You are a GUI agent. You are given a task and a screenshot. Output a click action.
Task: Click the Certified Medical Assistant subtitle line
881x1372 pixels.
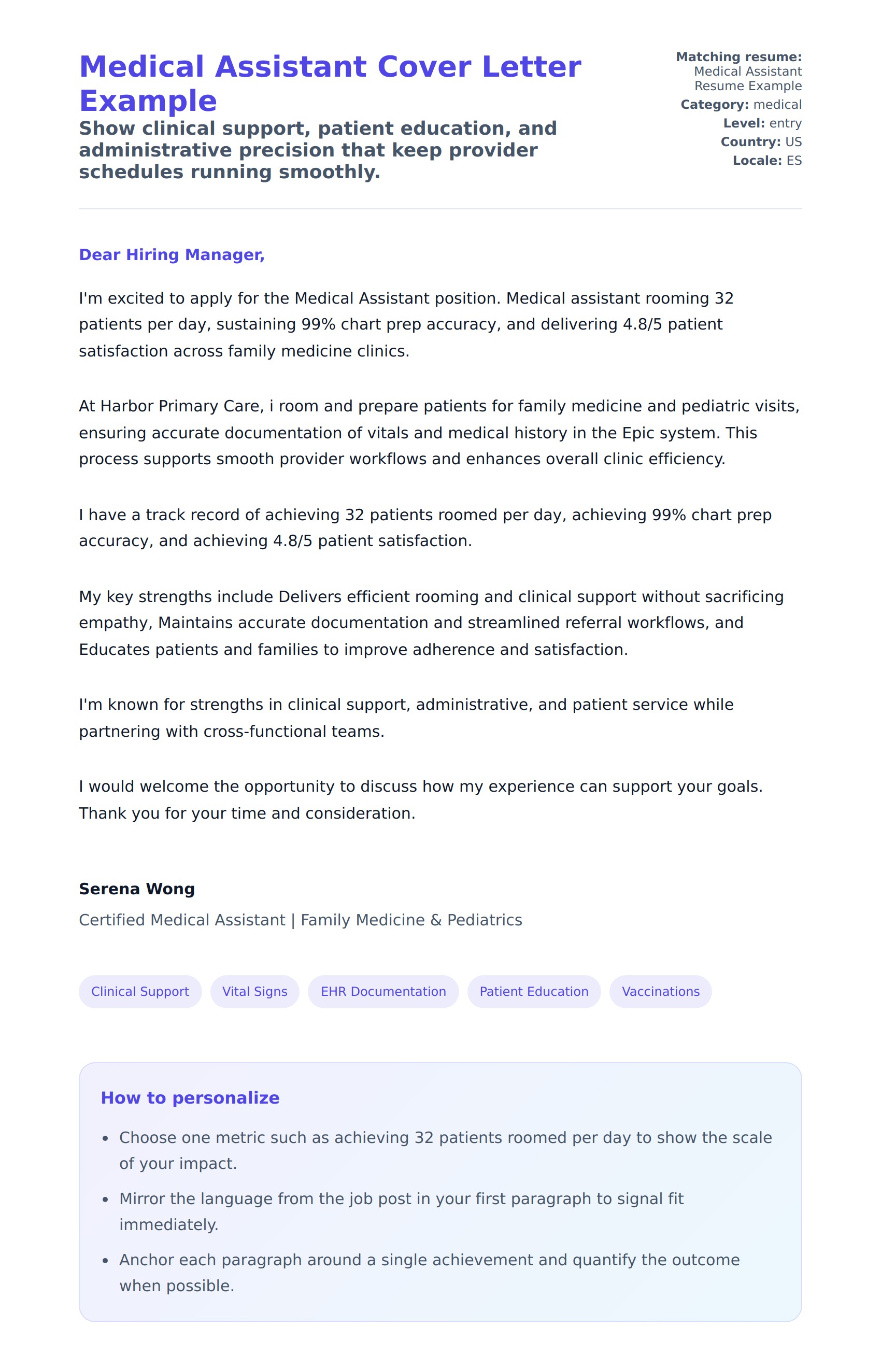point(301,920)
